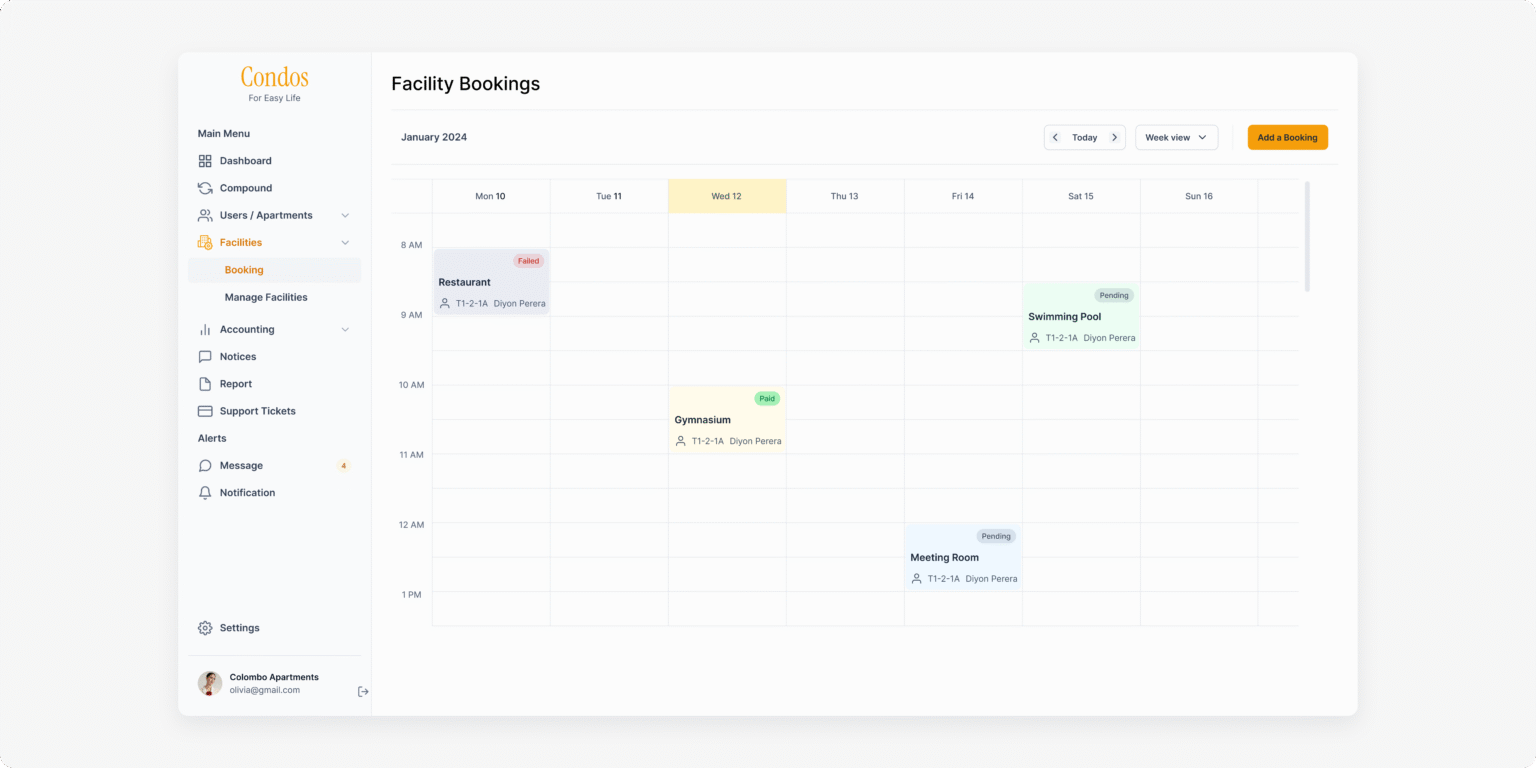Open the Gymnasium booking on Wednesday
Screen dimensions: 1536x768
(x=726, y=420)
